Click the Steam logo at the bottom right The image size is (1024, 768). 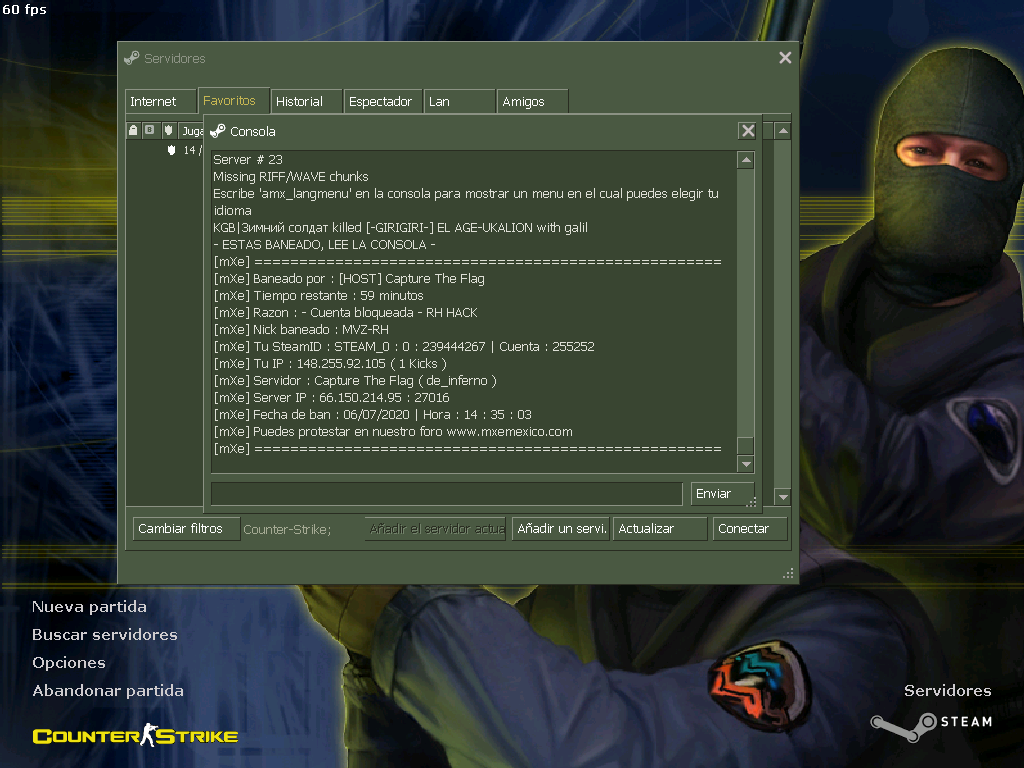point(932,726)
